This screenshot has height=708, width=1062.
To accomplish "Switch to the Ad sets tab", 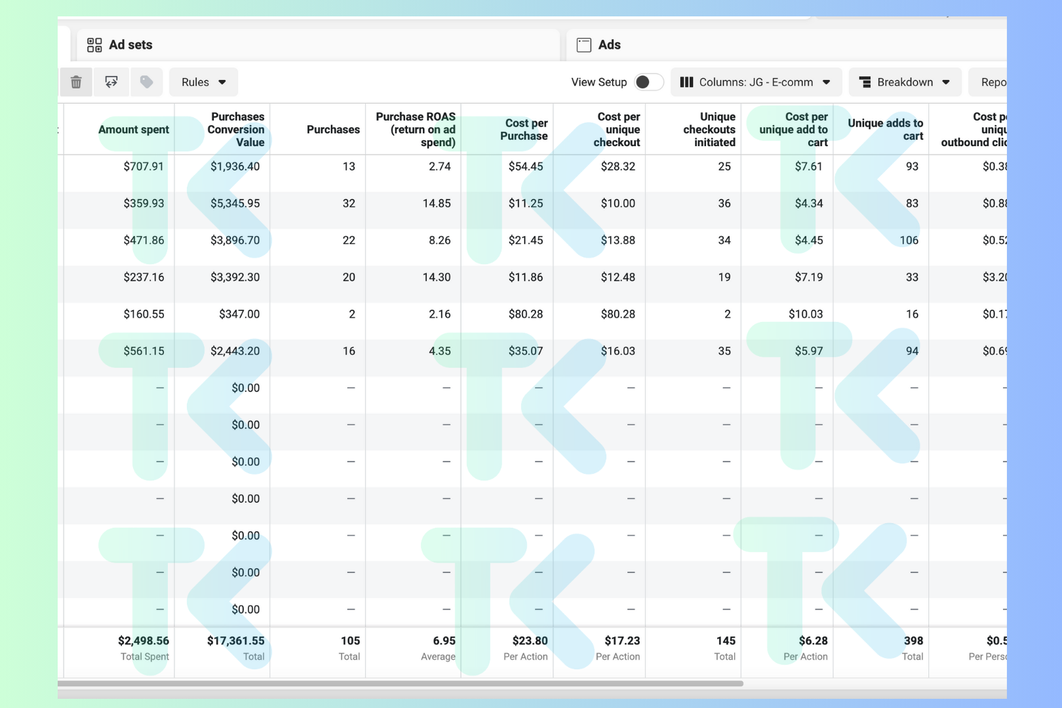I will coord(130,45).
